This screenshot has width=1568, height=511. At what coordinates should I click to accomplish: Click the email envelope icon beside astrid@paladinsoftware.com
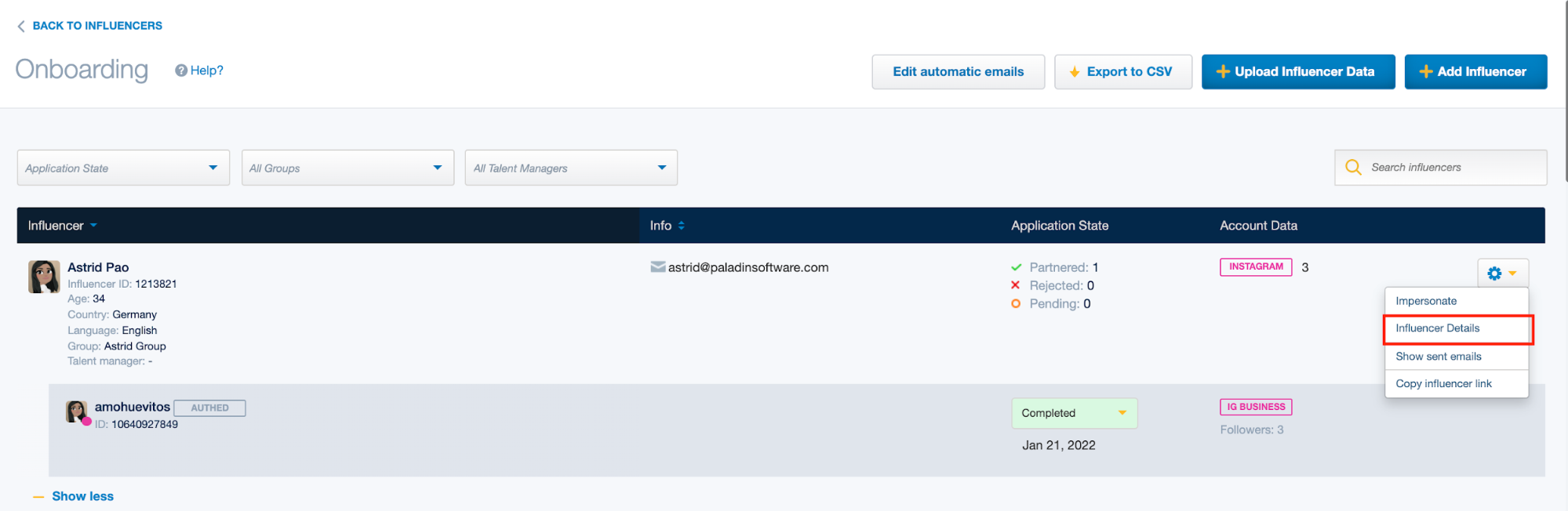pos(658,267)
